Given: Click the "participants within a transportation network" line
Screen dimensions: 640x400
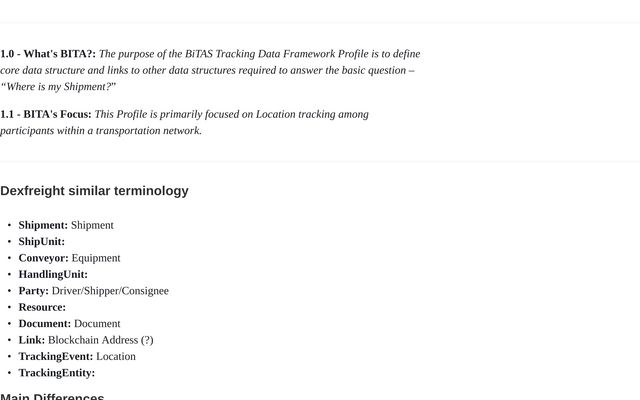Looking at the screenshot, I should [x=100, y=131].
